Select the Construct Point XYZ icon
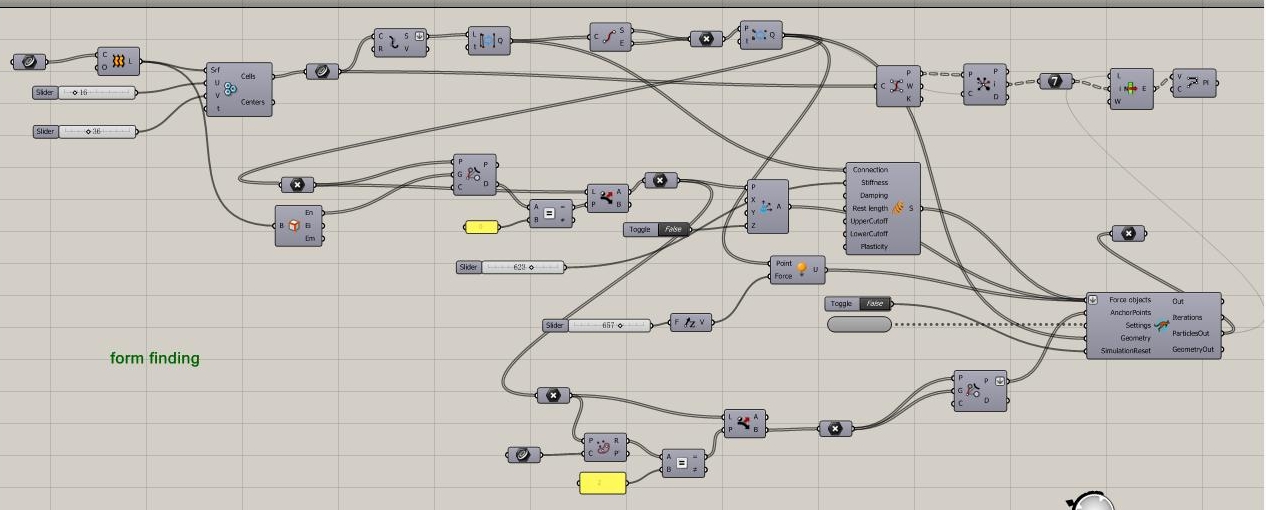The image size is (1266, 510). point(766,208)
